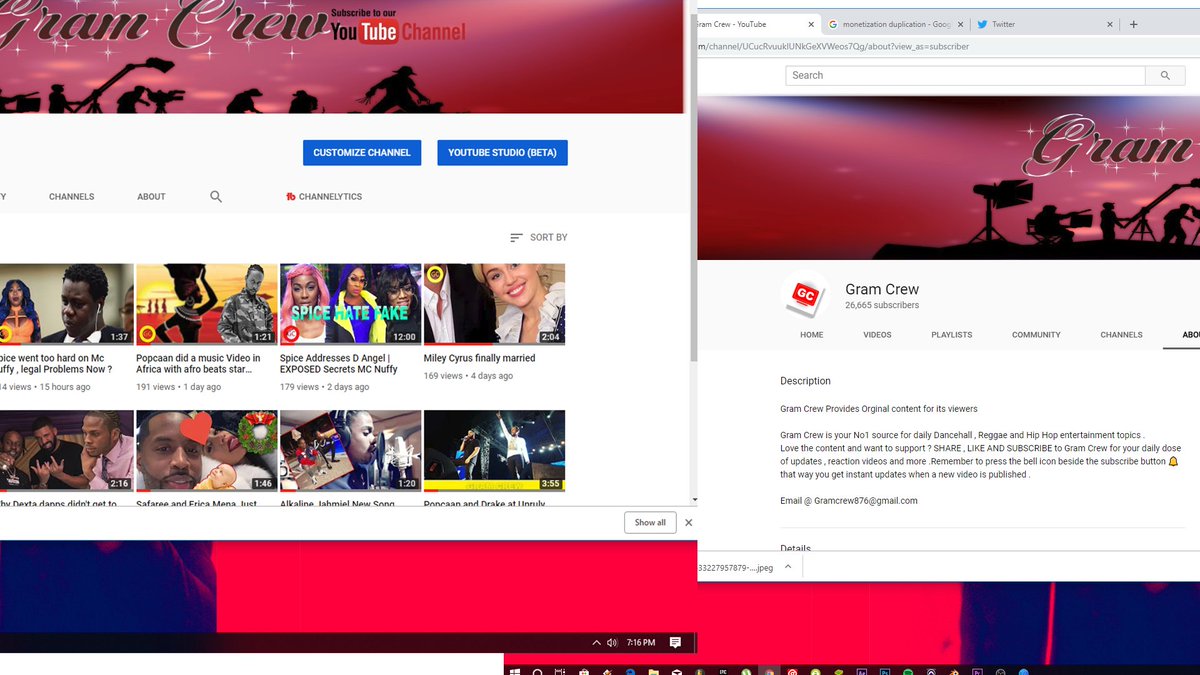Open the Alkaline Jahmiel New Song thumbnail
Image resolution: width=1200 pixels, height=675 pixels.
(350, 451)
